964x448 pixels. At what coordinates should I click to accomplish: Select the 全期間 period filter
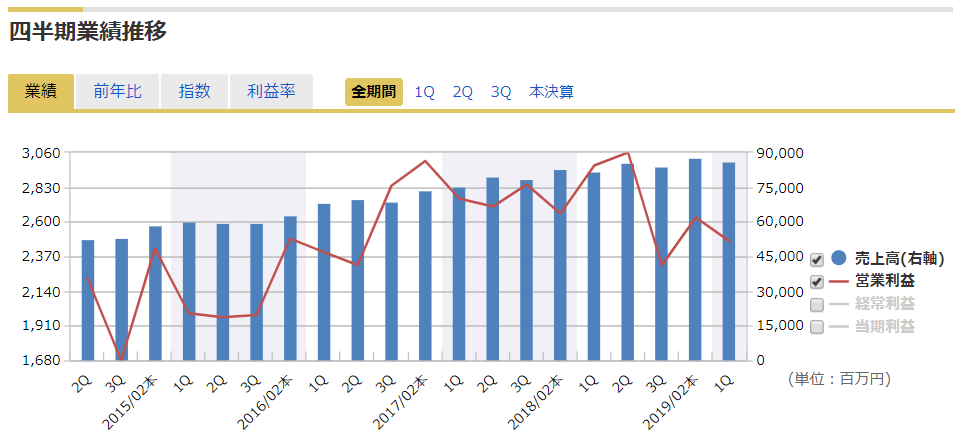pos(373,92)
